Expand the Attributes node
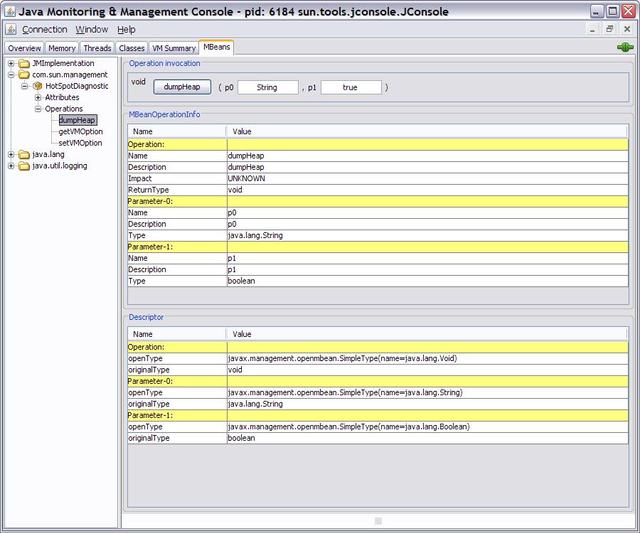640x533 pixels. pos(37,98)
